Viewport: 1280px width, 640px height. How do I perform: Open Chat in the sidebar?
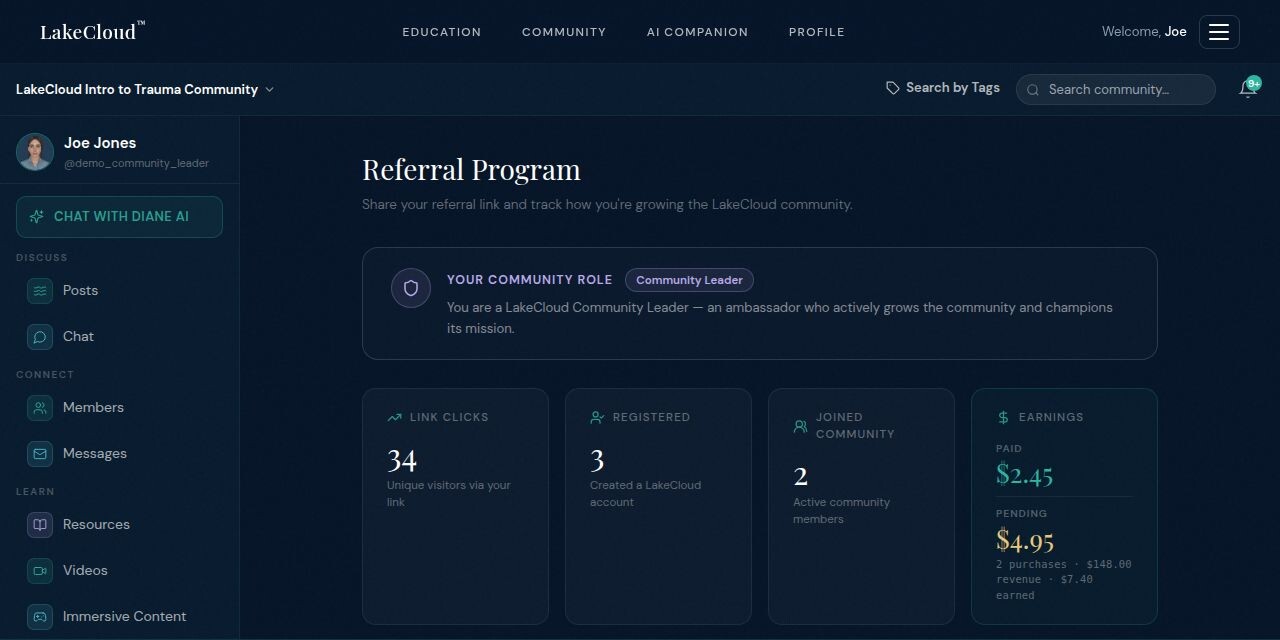coord(119,337)
